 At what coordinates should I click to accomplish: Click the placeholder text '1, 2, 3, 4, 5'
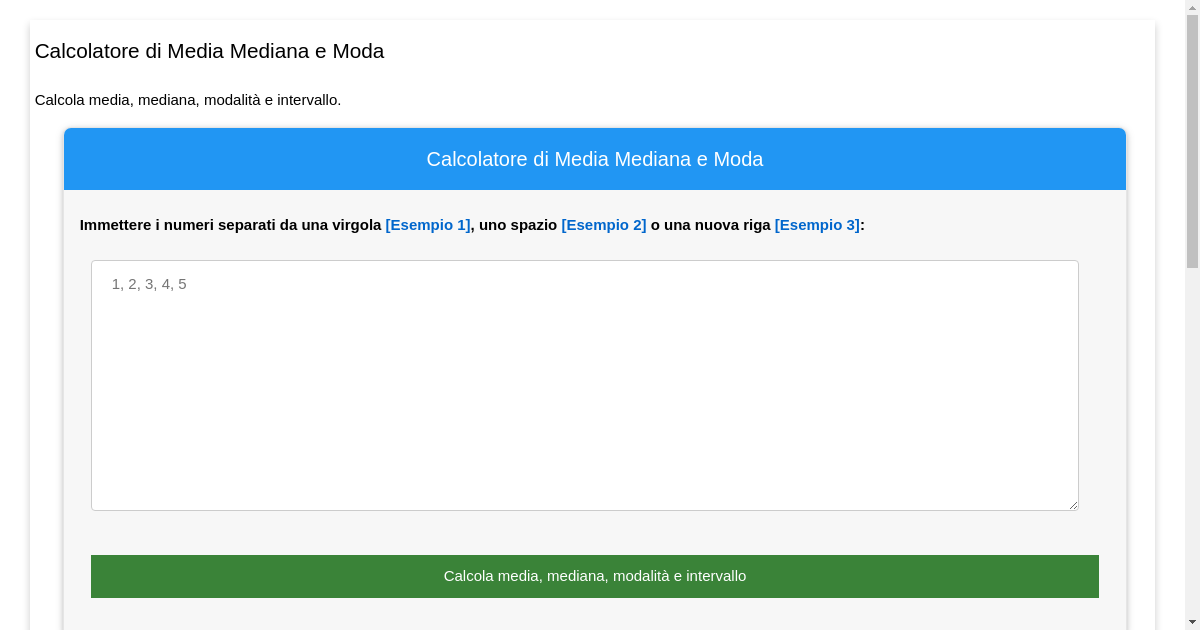(147, 284)
